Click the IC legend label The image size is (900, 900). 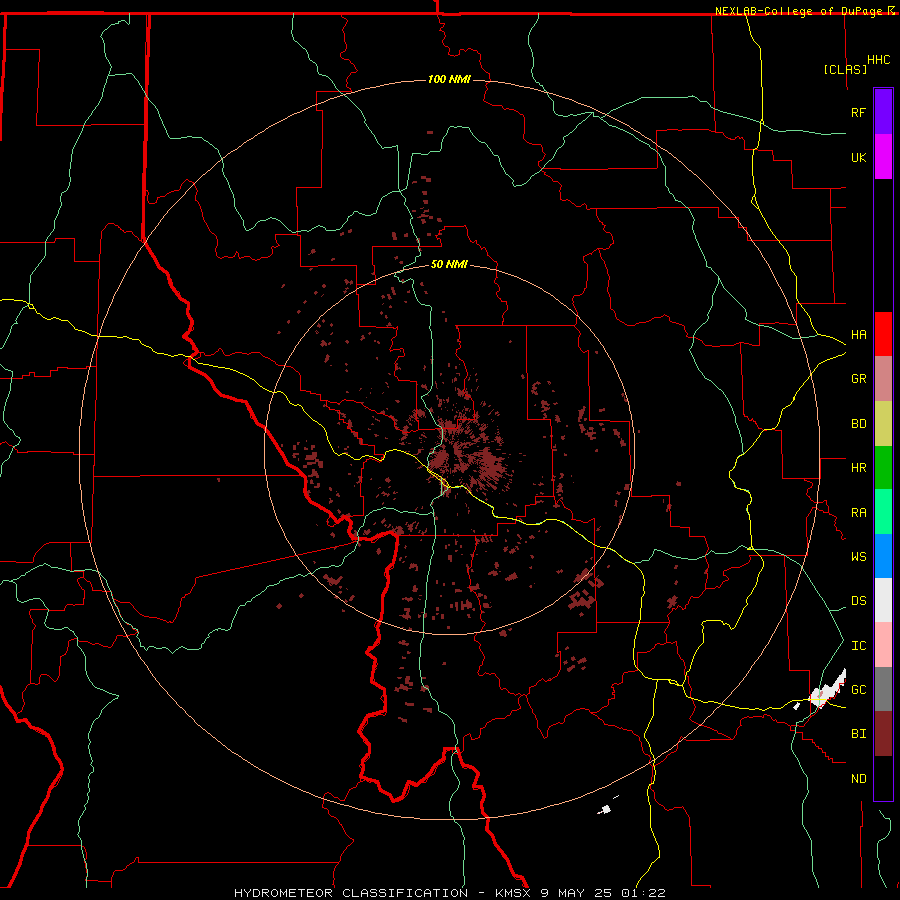(x=858, y=646)
